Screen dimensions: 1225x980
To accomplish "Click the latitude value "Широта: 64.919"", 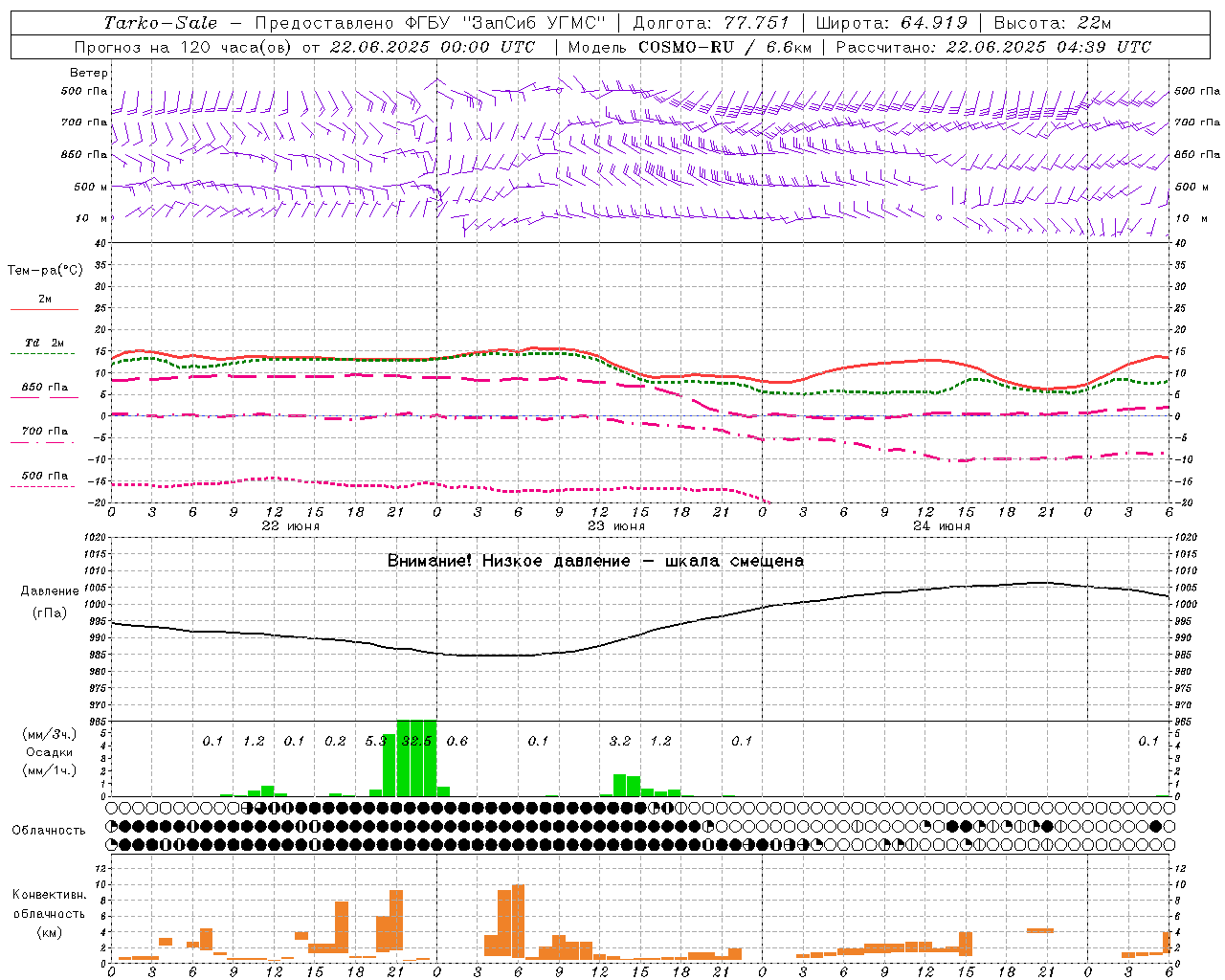I will tap(892, 23).
